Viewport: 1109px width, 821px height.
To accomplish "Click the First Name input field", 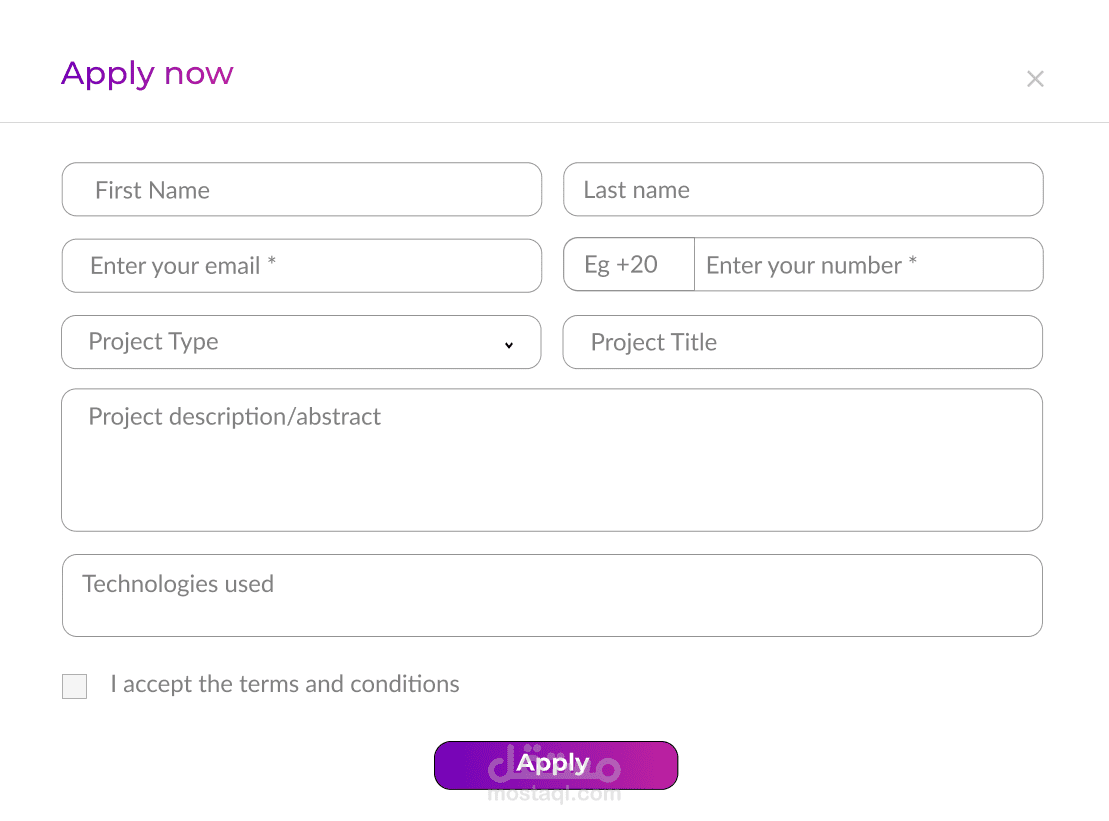I will tap(301, 190).
